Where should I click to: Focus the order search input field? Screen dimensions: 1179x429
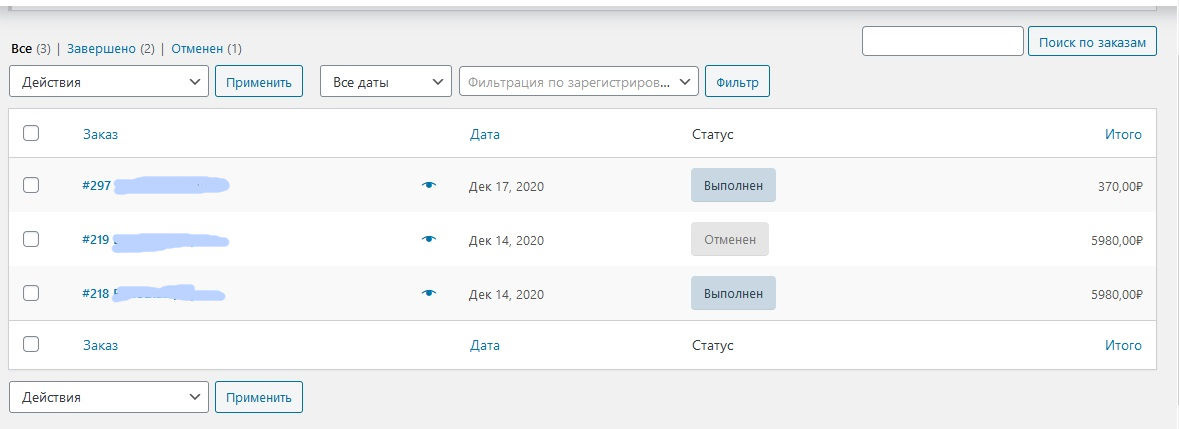tap(942, 41)
